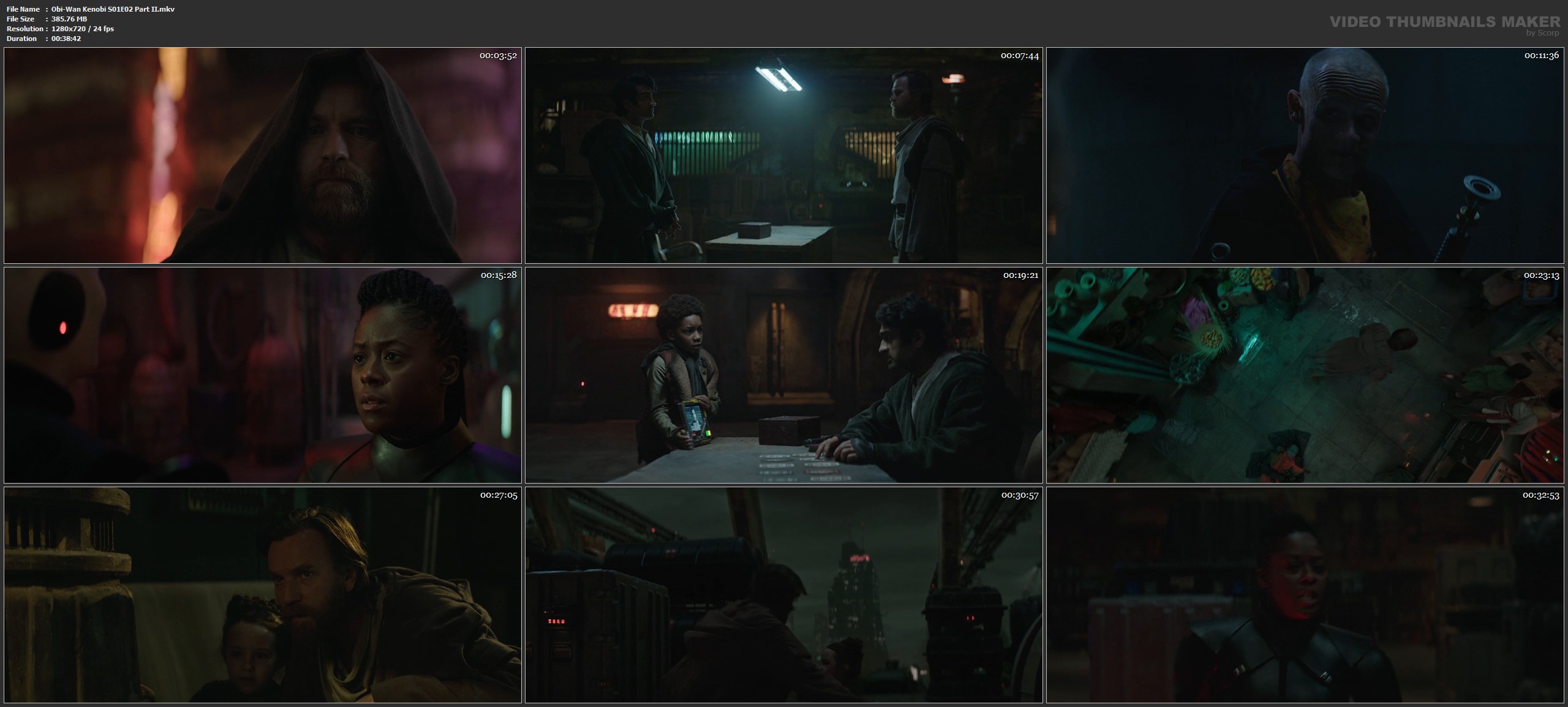This screenshot has height=707, width=1568.
Task: Click the File Size value 385.76 MB
Action: pos(69,19)
